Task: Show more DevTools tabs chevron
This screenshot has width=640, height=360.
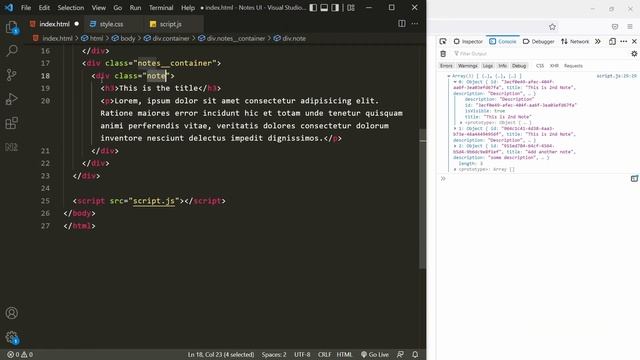Action: 598,41
